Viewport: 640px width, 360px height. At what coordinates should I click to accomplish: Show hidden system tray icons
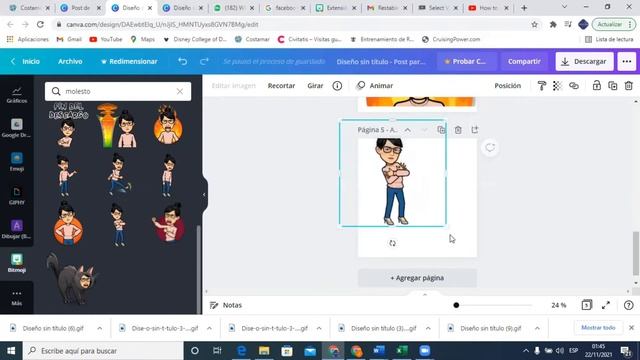pos(526,351)
